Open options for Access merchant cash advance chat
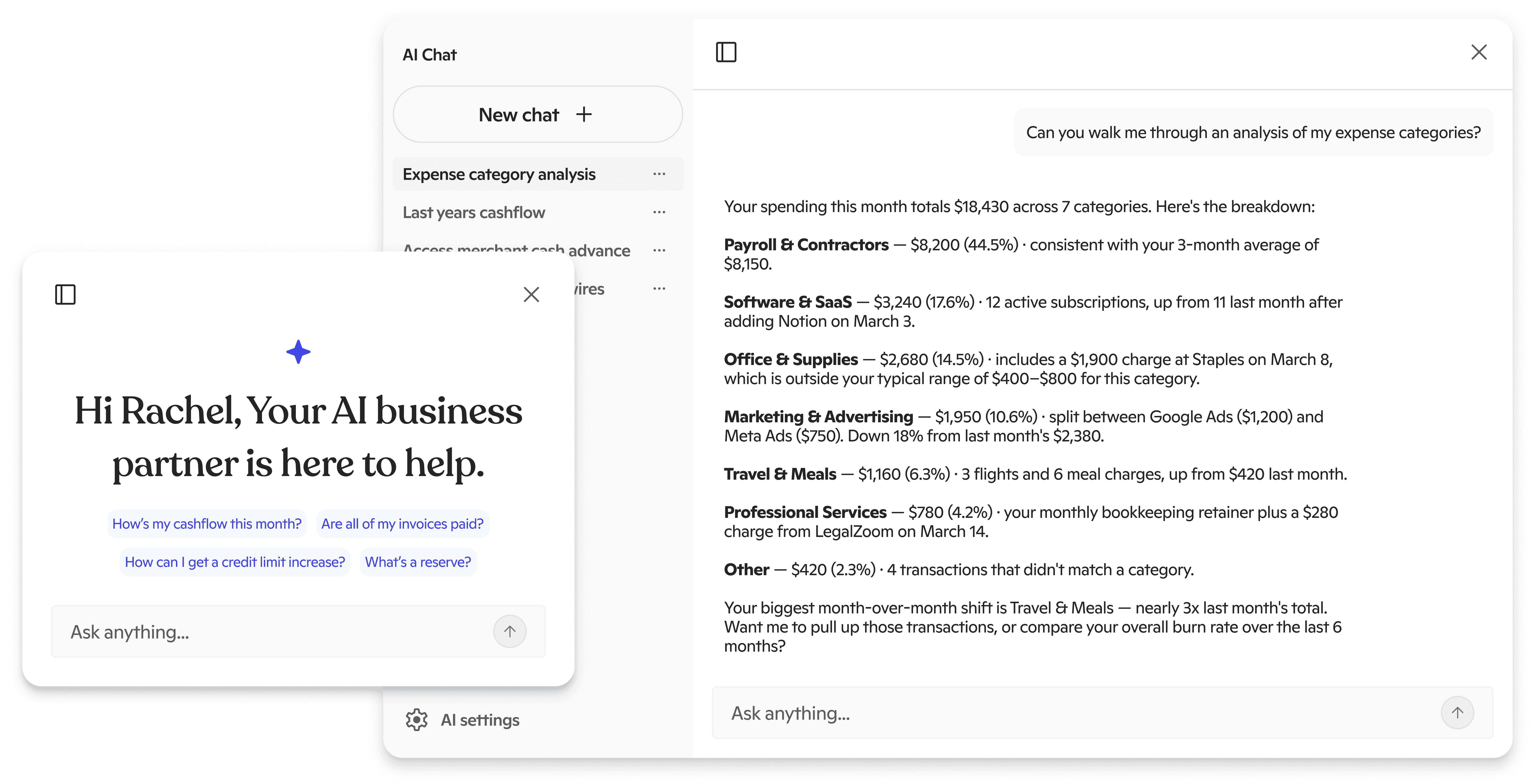This screenshot has width=1535, height=784. pos(659,250)
